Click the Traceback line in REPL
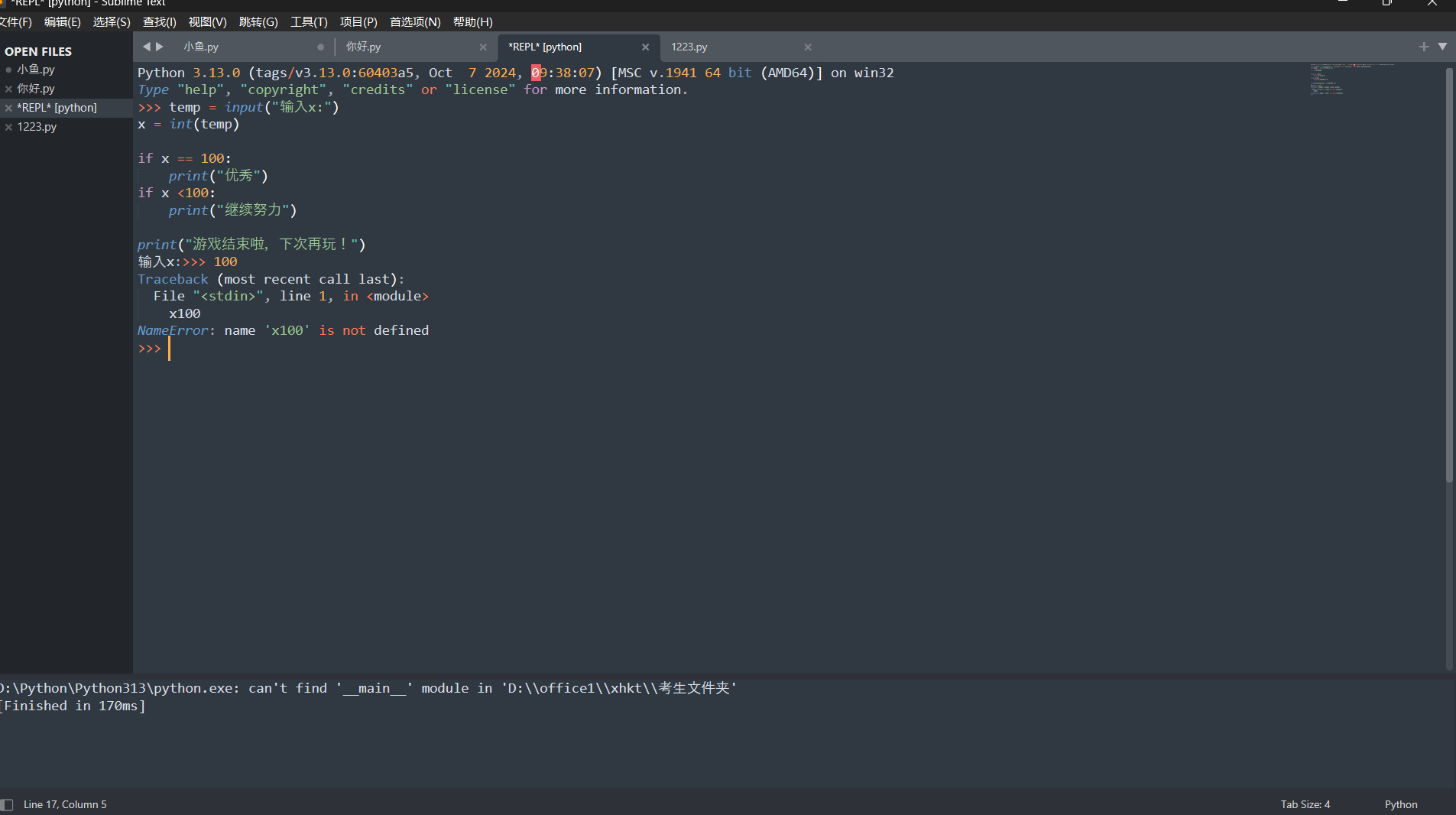1456x815 pixels. pos(271,280)
